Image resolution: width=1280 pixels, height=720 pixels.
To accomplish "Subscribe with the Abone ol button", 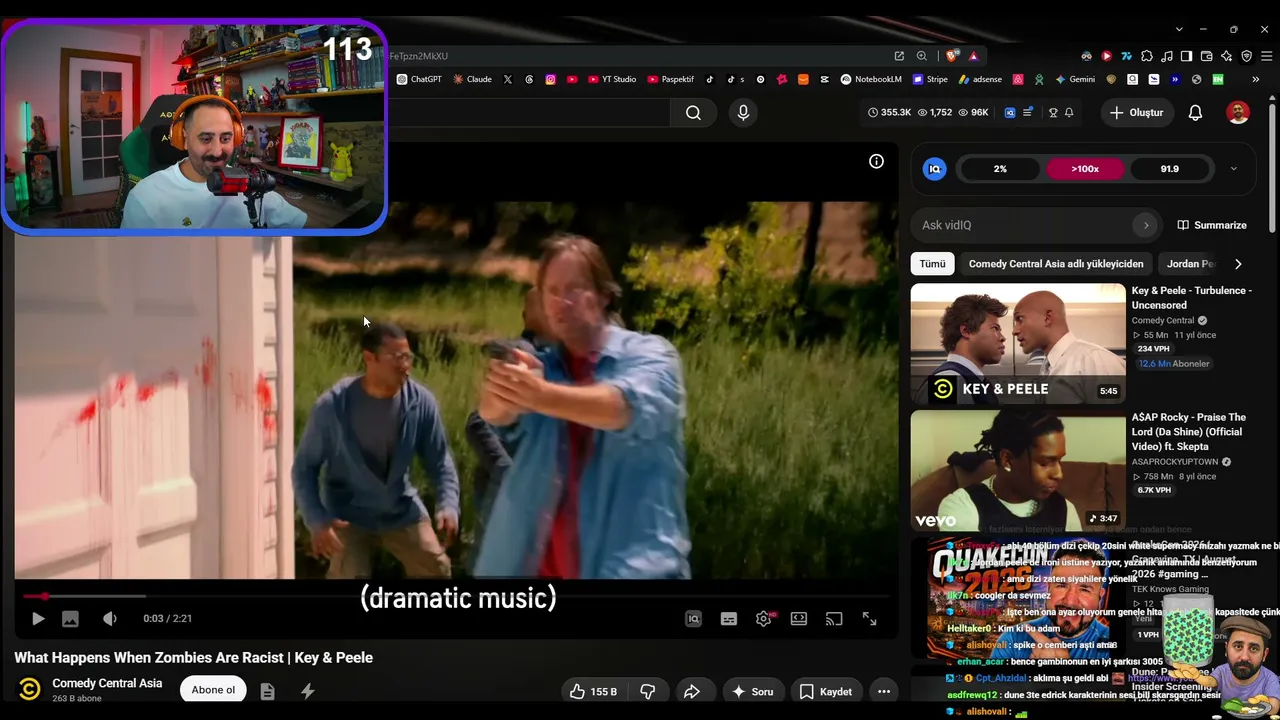I will pyautogui.click(x=213, y=690).
